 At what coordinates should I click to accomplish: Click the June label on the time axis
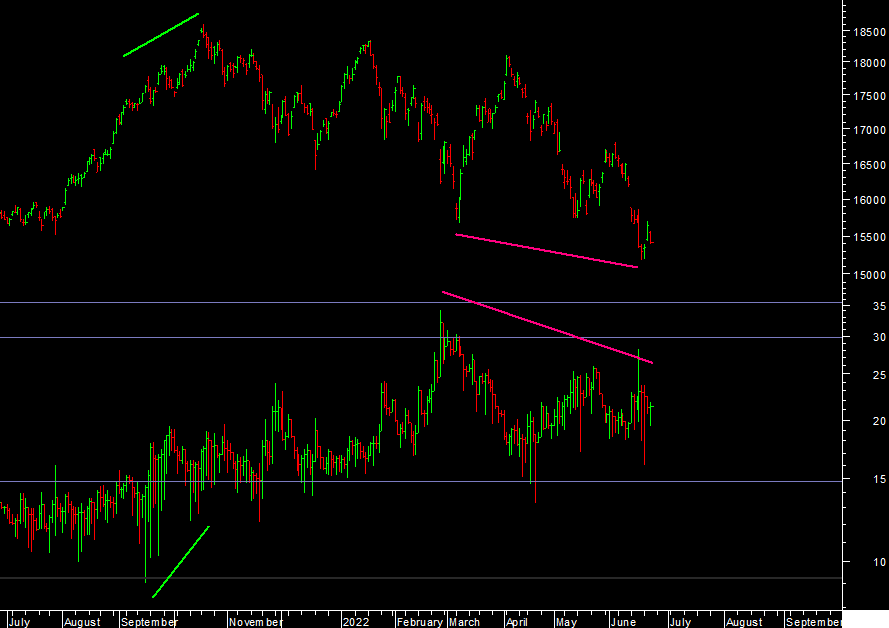pyautogui.click(x=623, y=622)
